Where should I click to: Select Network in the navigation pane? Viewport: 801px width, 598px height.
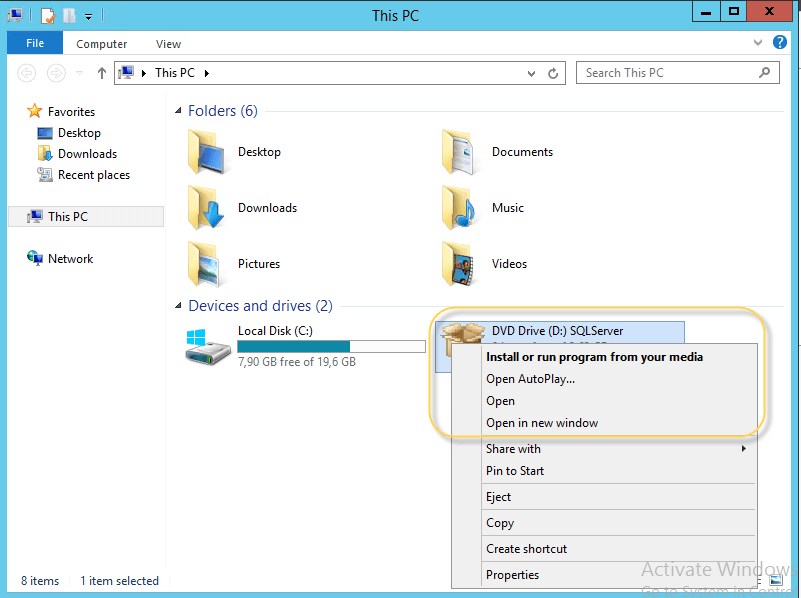pyautogui.click(x=70, y=259)
